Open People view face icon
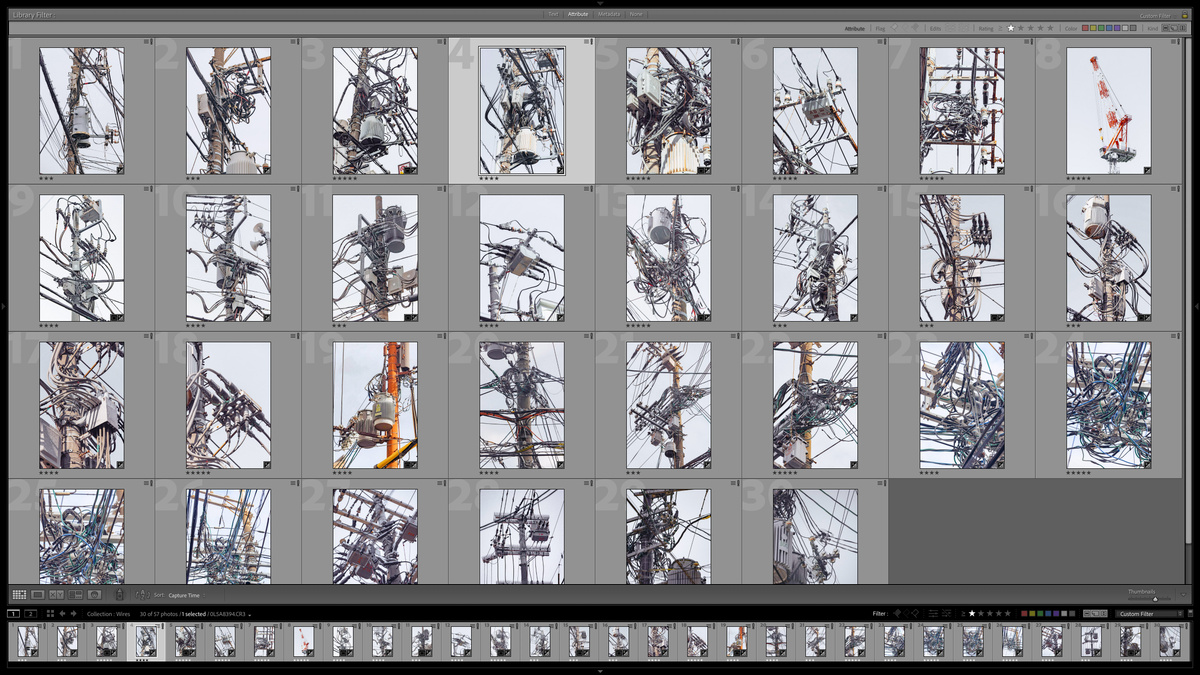Screen dimensions: 1200x675 (x=94, y=595)
